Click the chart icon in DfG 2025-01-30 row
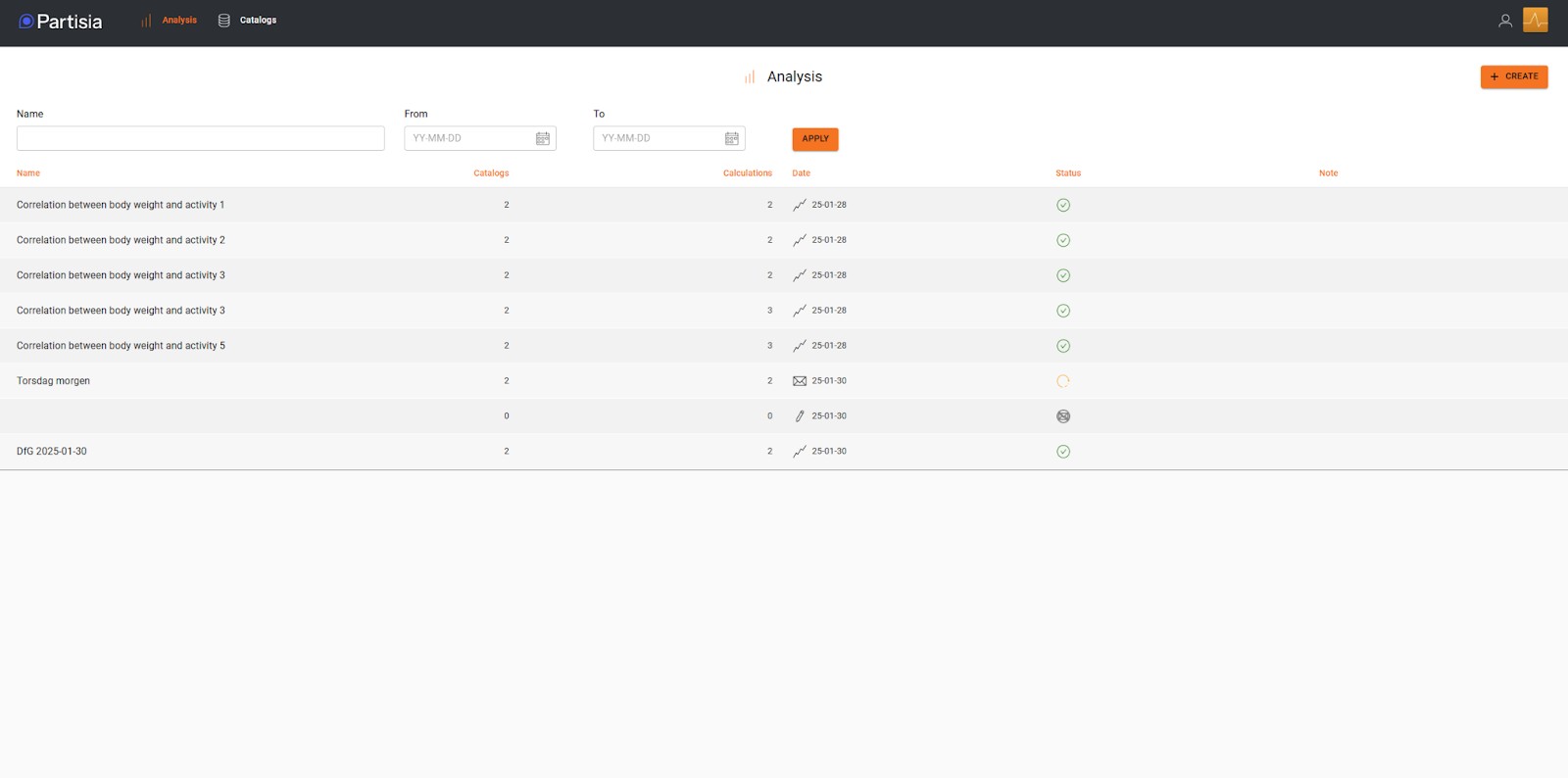The width and height of the screenshot is (1568, 778). (x=800, y=452)
